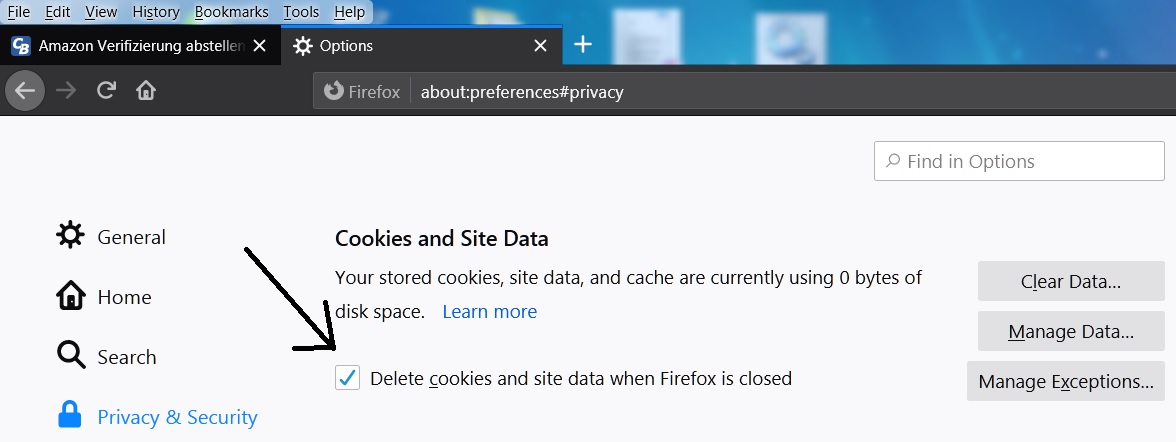
Task: Click the Manage Exceptions button
Action: pyautogui.click(x=1066, y=381)
